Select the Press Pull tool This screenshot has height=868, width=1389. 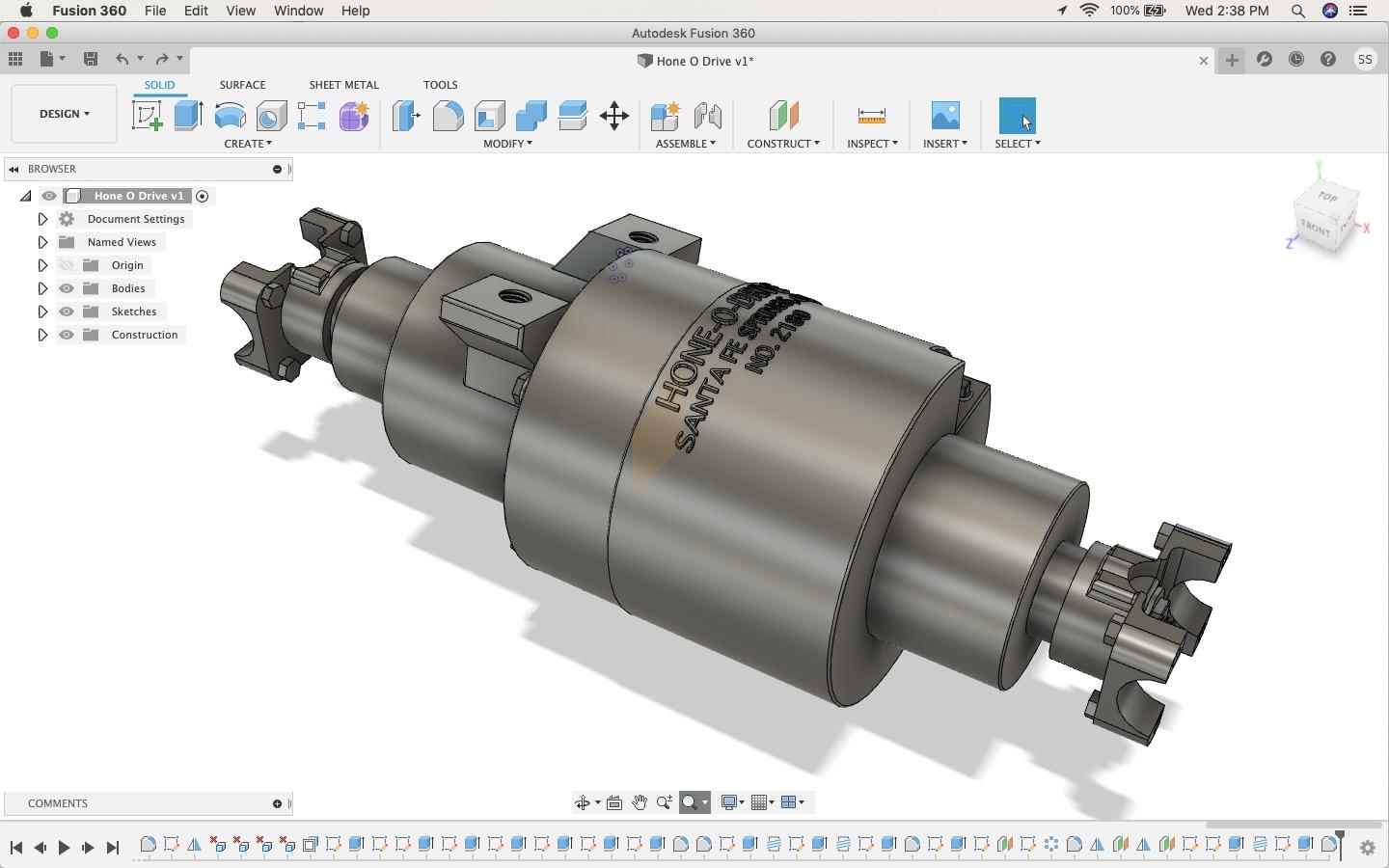pos(406,116)
